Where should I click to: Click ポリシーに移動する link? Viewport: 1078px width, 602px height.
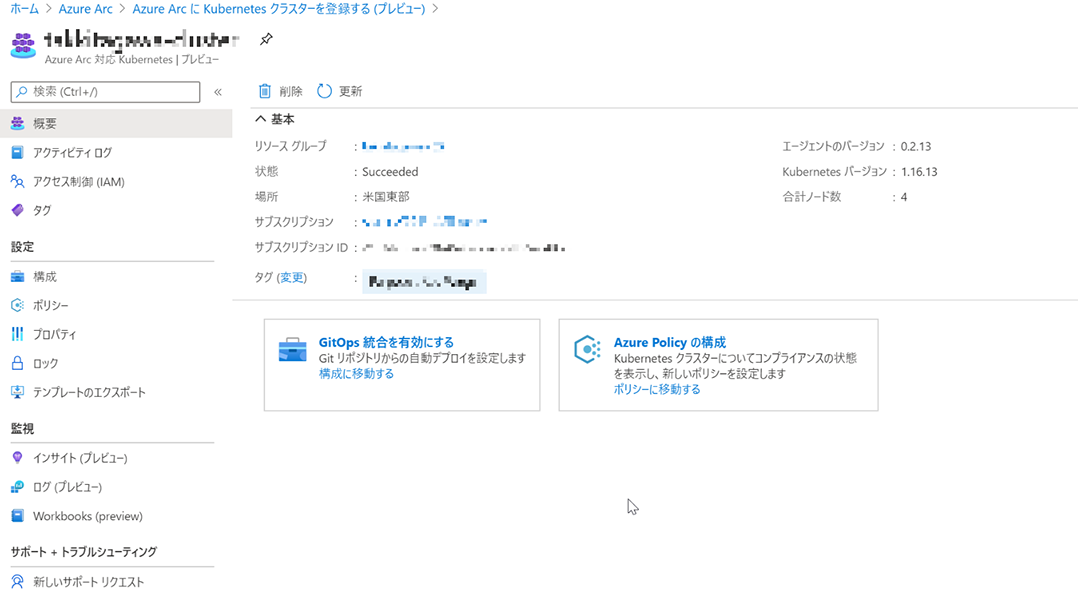(x=657, y=389)
